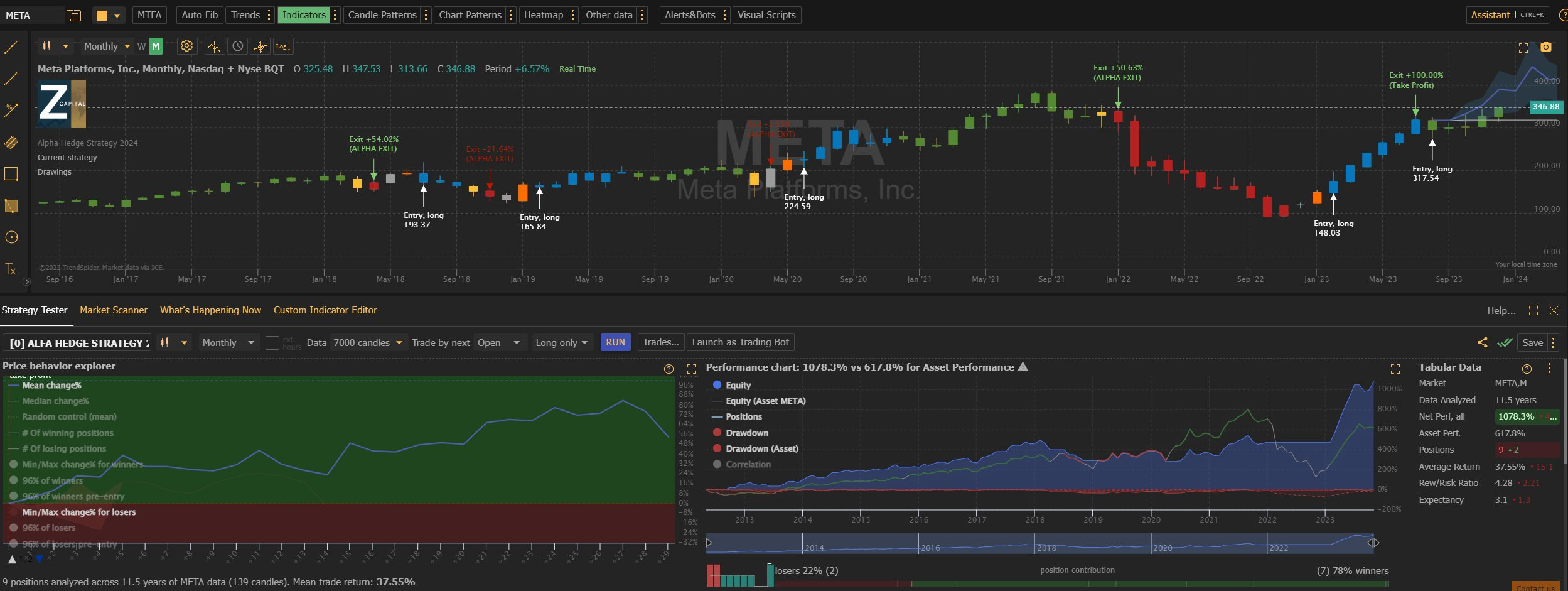The height and width of the screenshot is (591, 1568).
Task: Click Launch as Trading Bot
Action: 740,342
